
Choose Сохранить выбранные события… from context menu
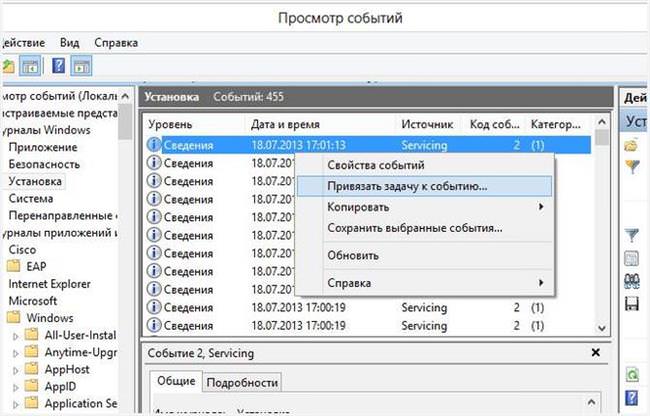425,228
